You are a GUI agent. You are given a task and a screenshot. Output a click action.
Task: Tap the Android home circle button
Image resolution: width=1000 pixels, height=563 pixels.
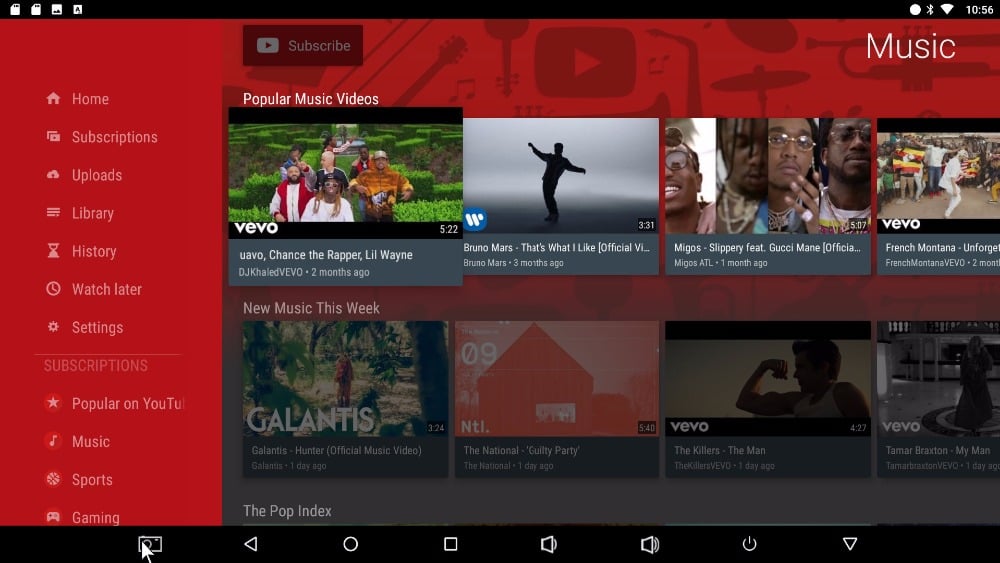tap(351, 544)
